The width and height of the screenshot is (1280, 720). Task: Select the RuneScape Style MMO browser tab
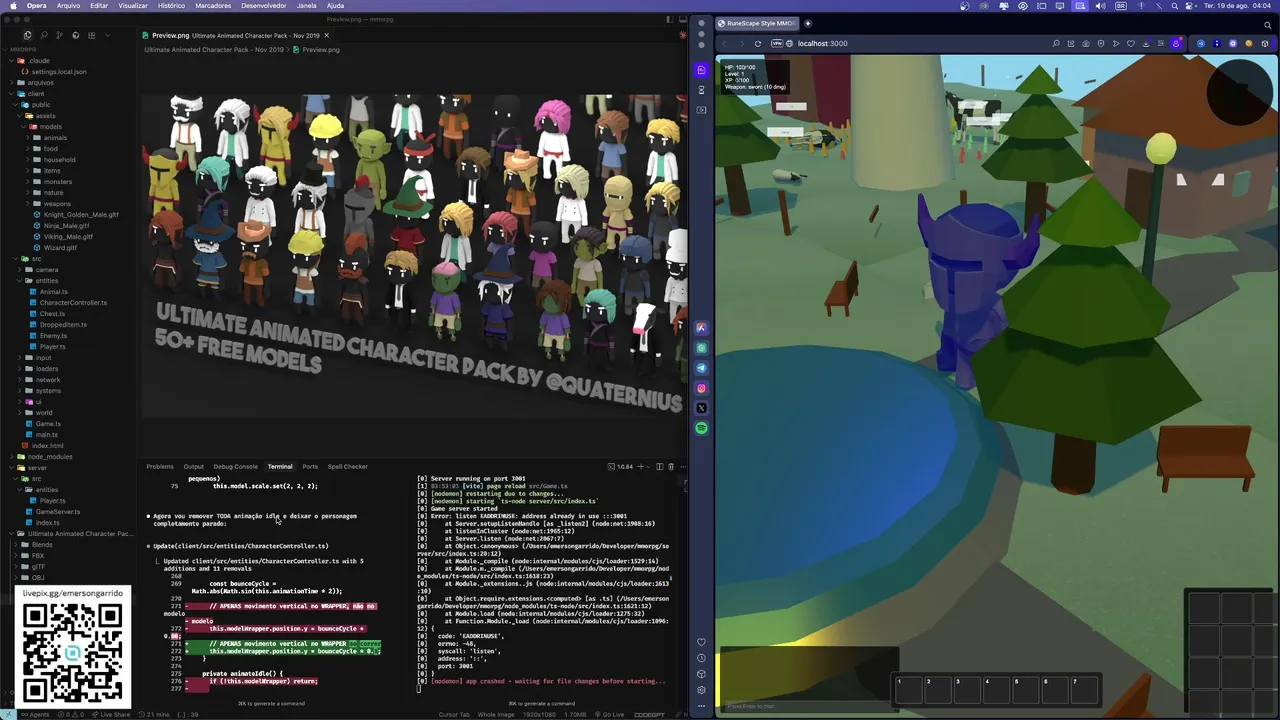tap(756, 23)
